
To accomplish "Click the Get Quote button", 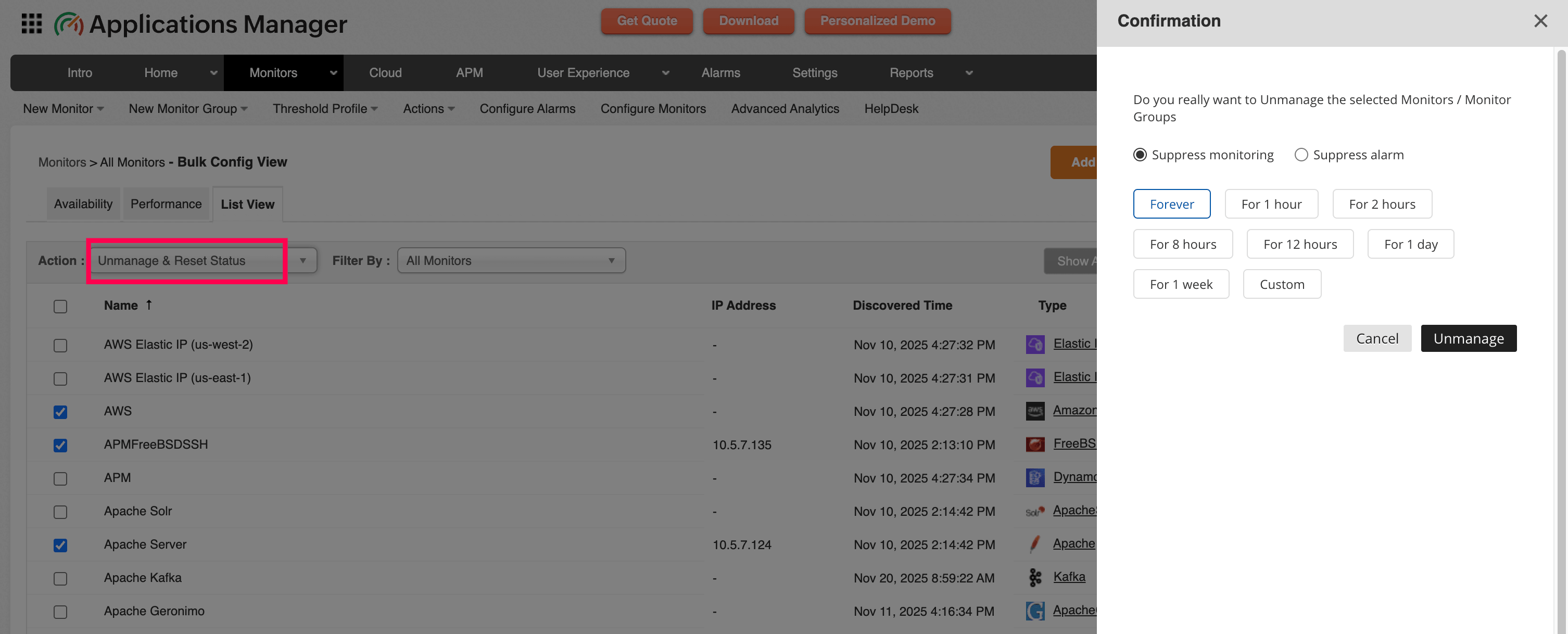I will tap(647, 21).
